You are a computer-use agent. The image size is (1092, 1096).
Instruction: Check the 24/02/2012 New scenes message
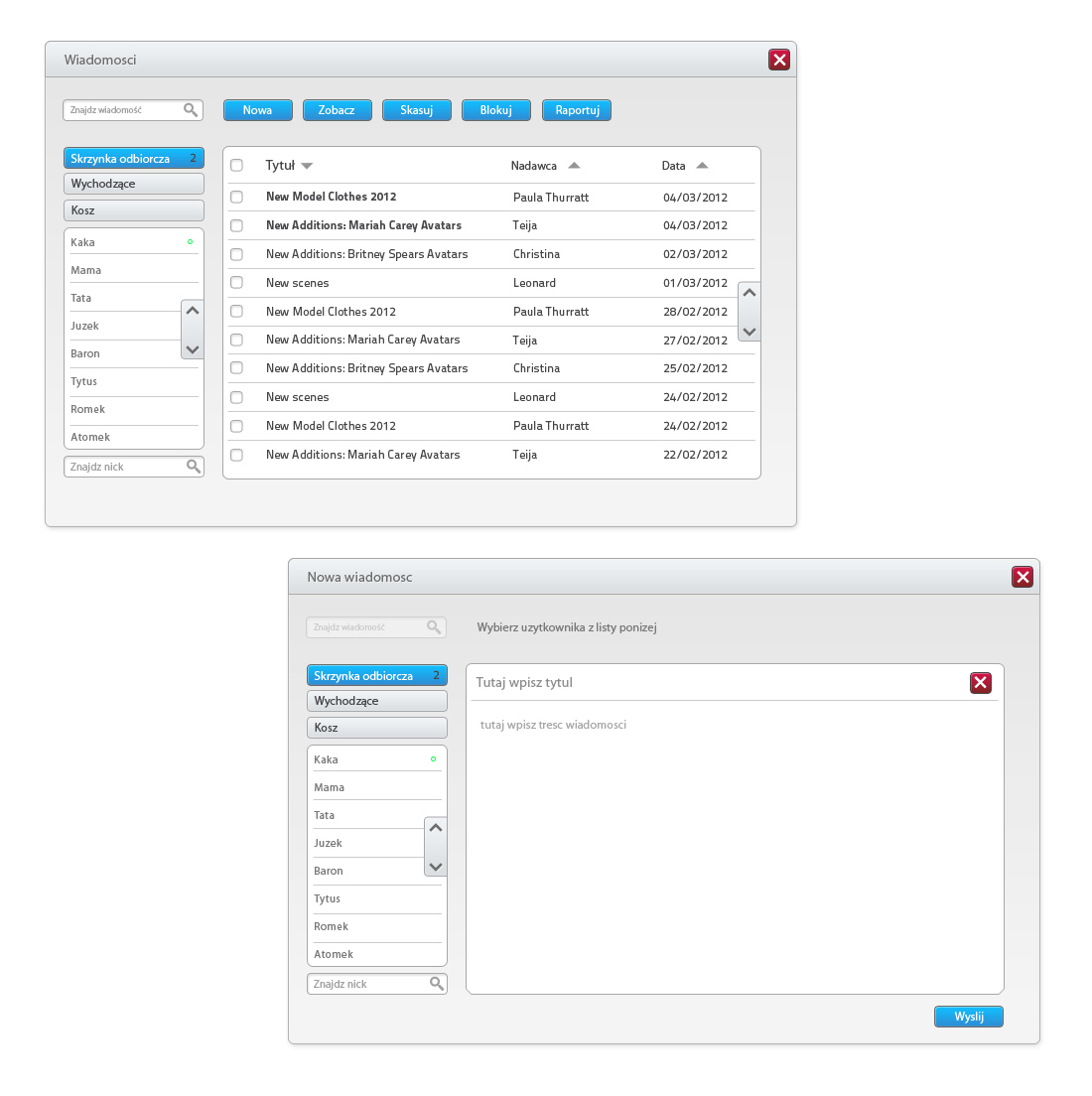236,397
